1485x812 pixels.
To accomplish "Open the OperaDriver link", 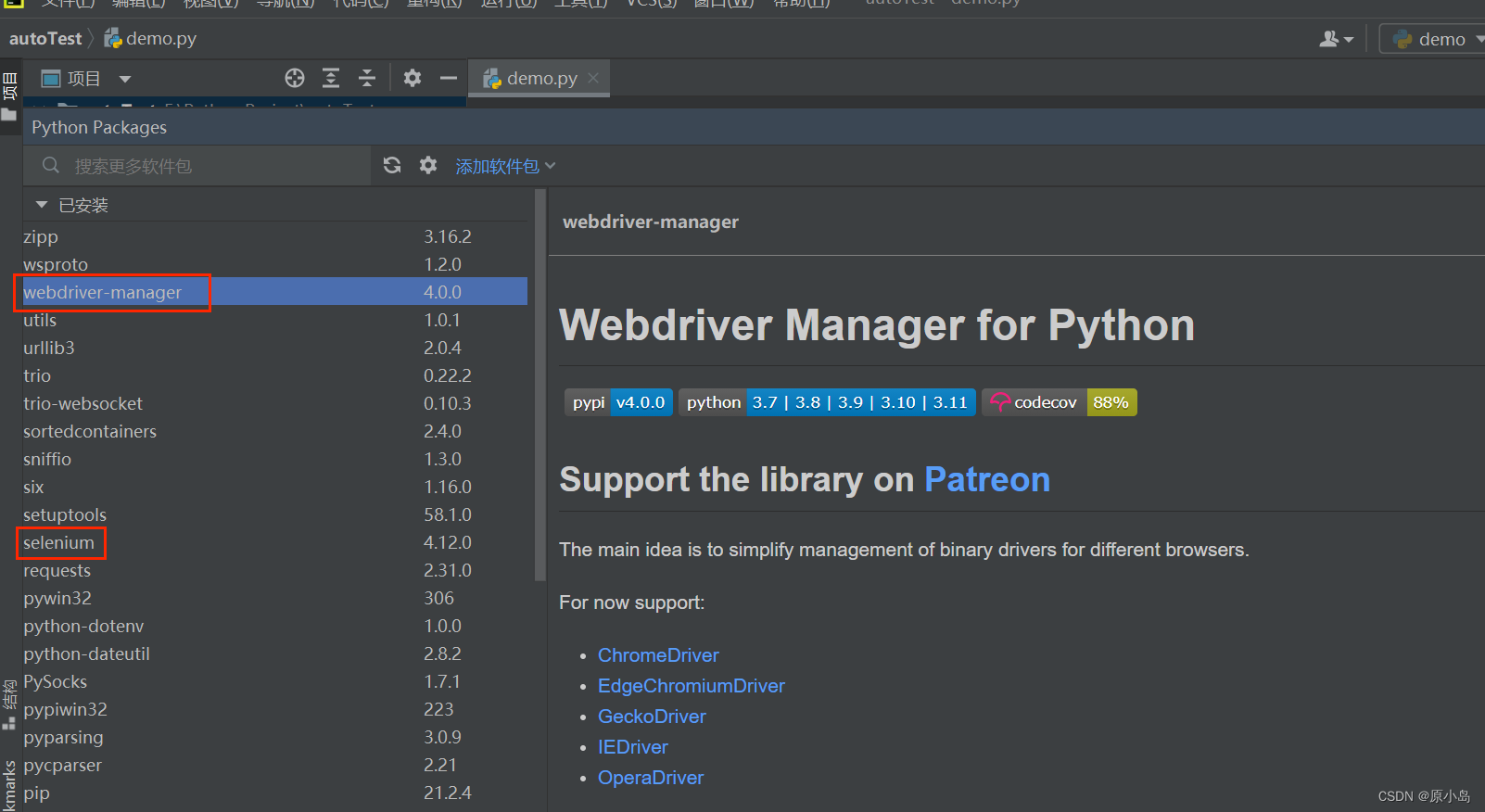I will coord(651,778).
